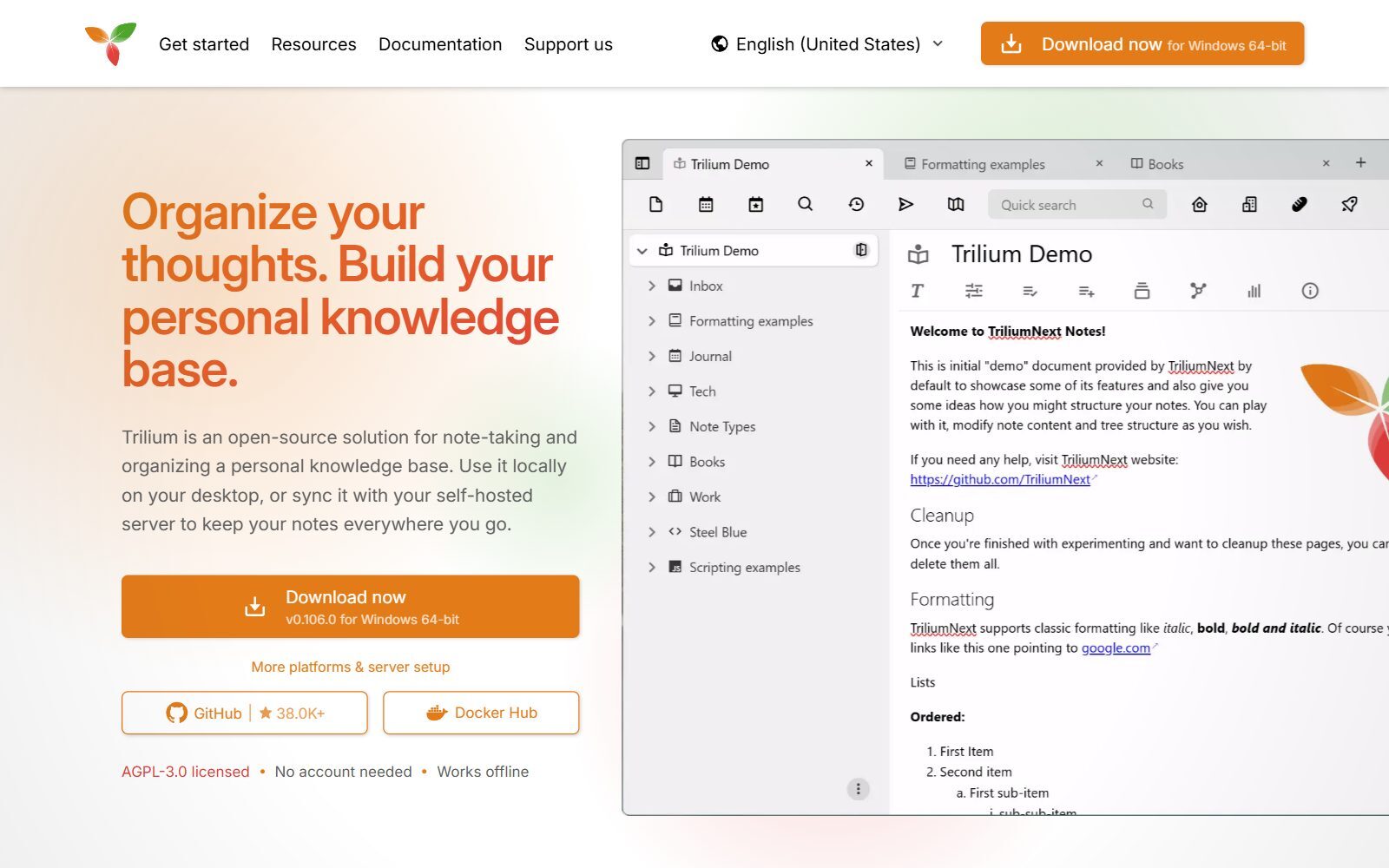
Task: Open the Get started menu item
Action: coord(204,44)
